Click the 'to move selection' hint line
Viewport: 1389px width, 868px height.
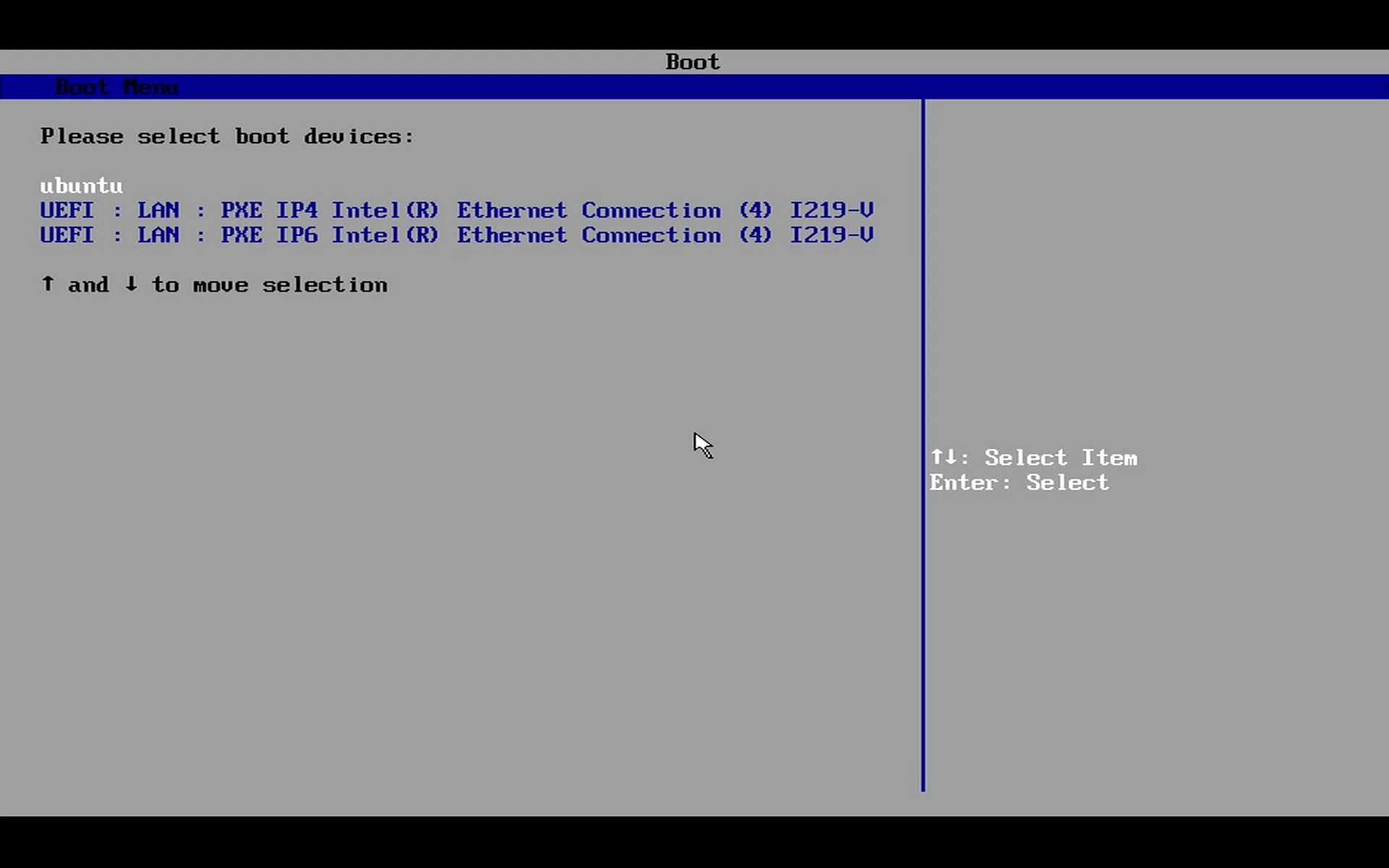tap(214, 284)
